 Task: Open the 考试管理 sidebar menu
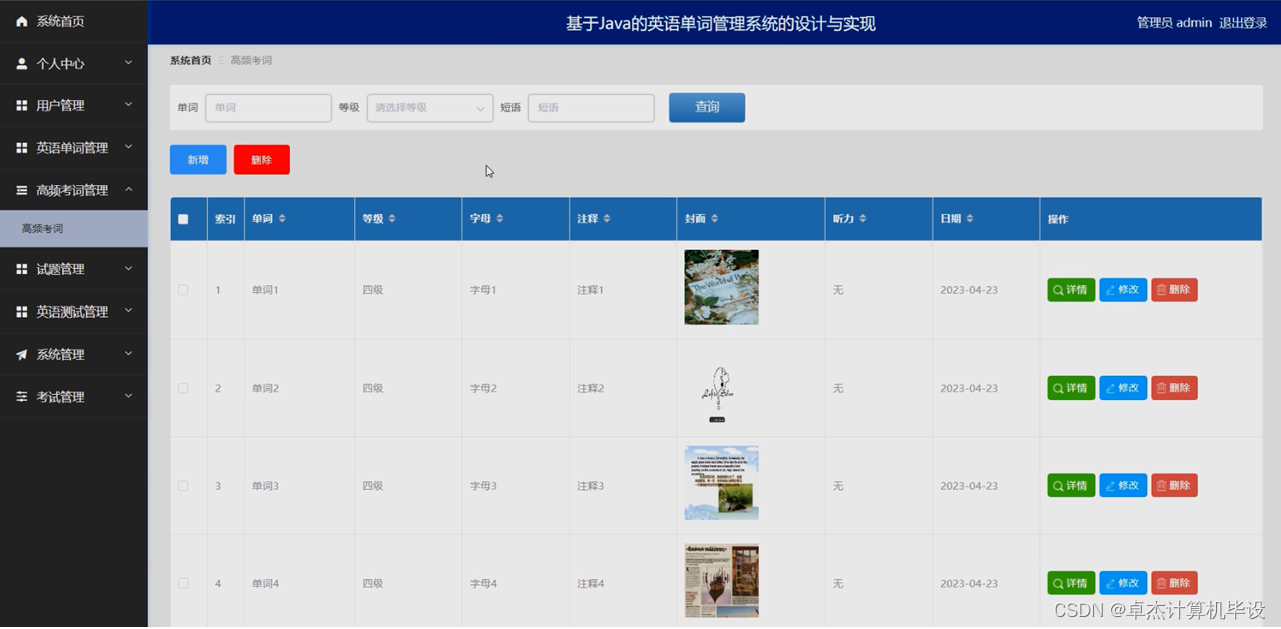tap(74, 397)
